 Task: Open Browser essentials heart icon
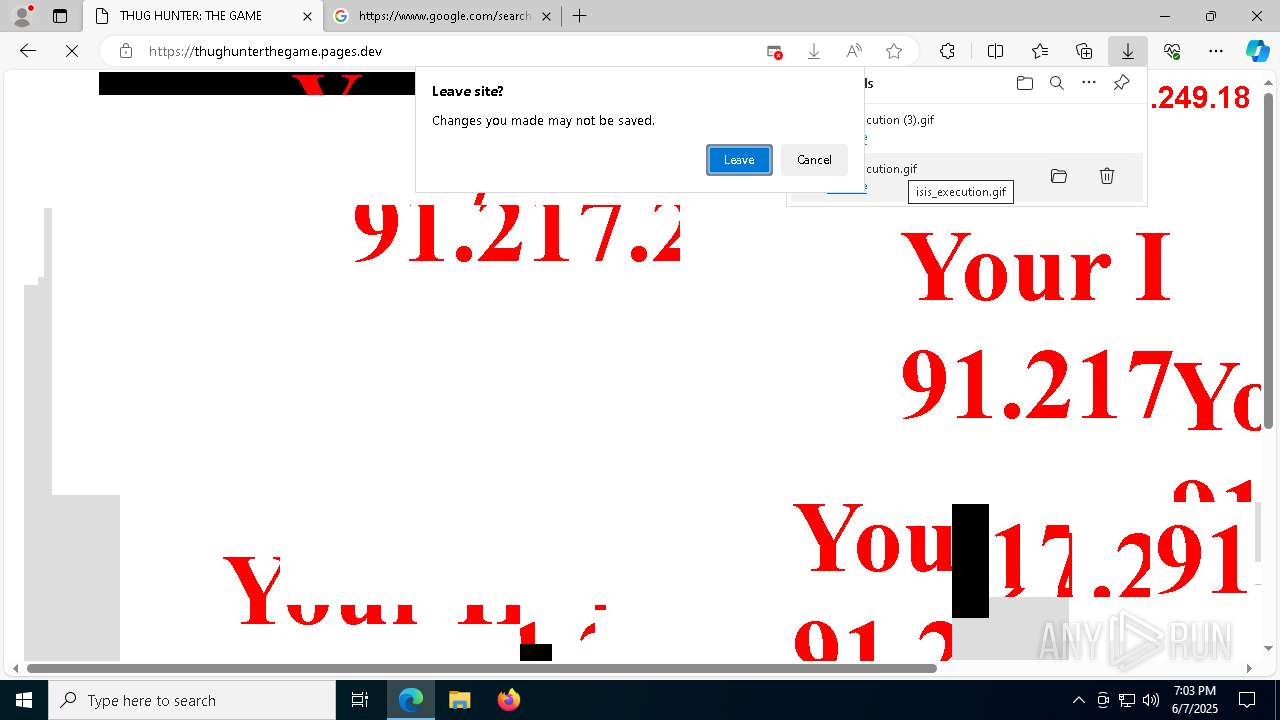coord(1172,51)
